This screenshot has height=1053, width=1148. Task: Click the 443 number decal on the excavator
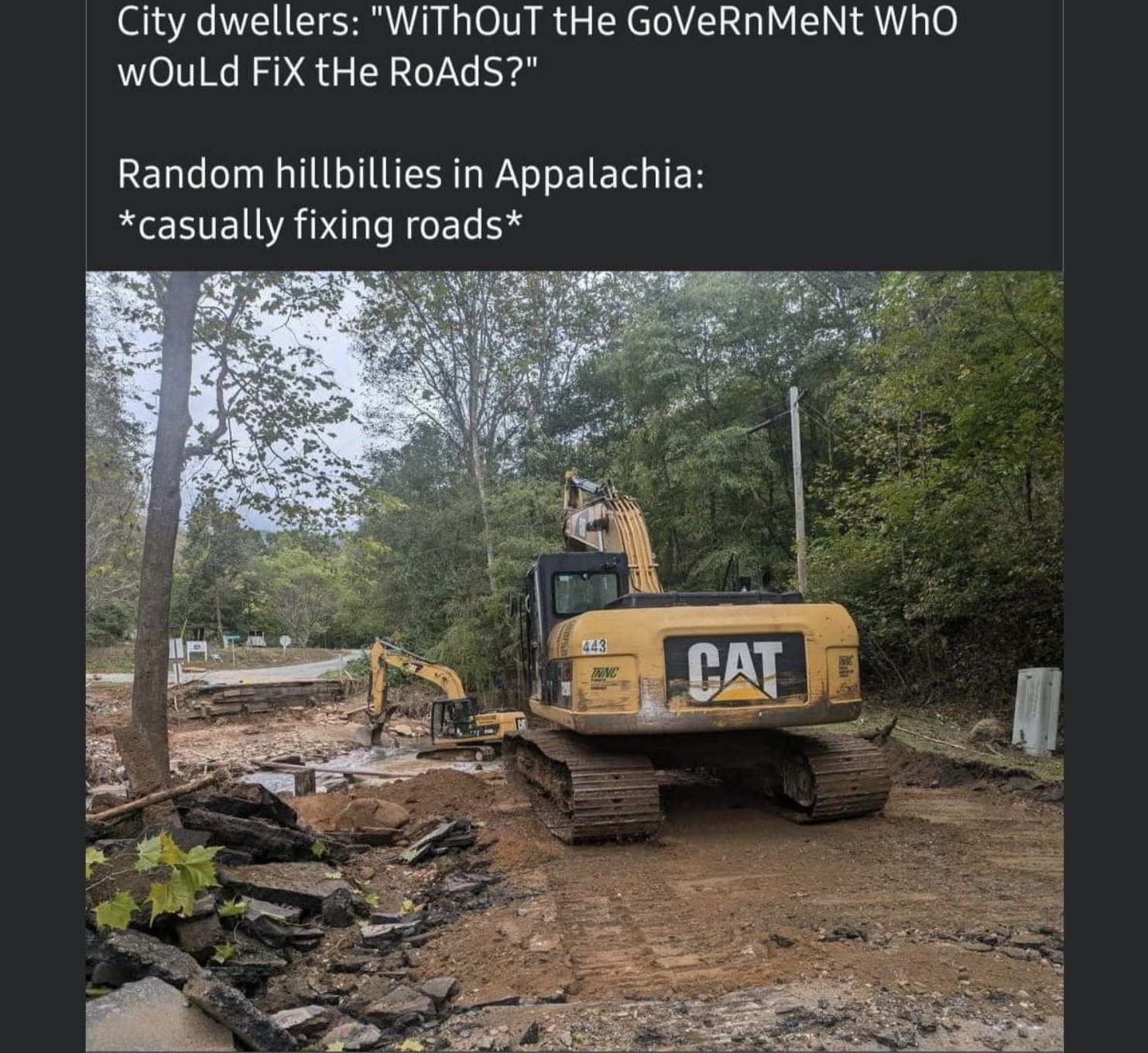pos(594,646)
